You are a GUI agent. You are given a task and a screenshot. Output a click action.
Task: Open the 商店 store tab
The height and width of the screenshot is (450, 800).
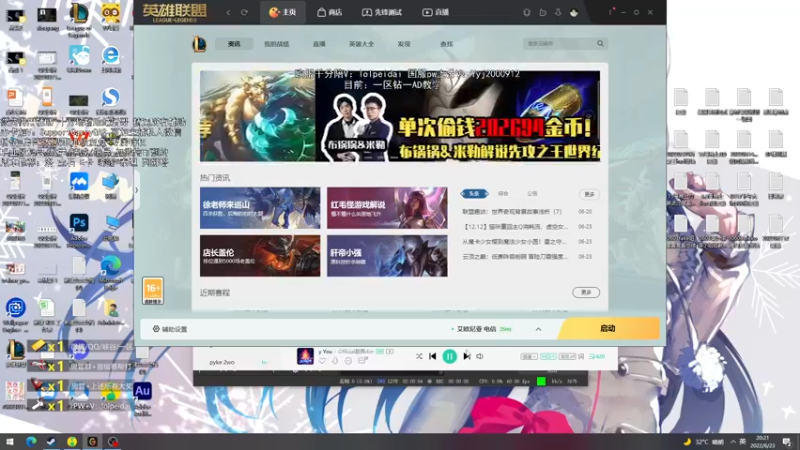(x=330, y=12)
